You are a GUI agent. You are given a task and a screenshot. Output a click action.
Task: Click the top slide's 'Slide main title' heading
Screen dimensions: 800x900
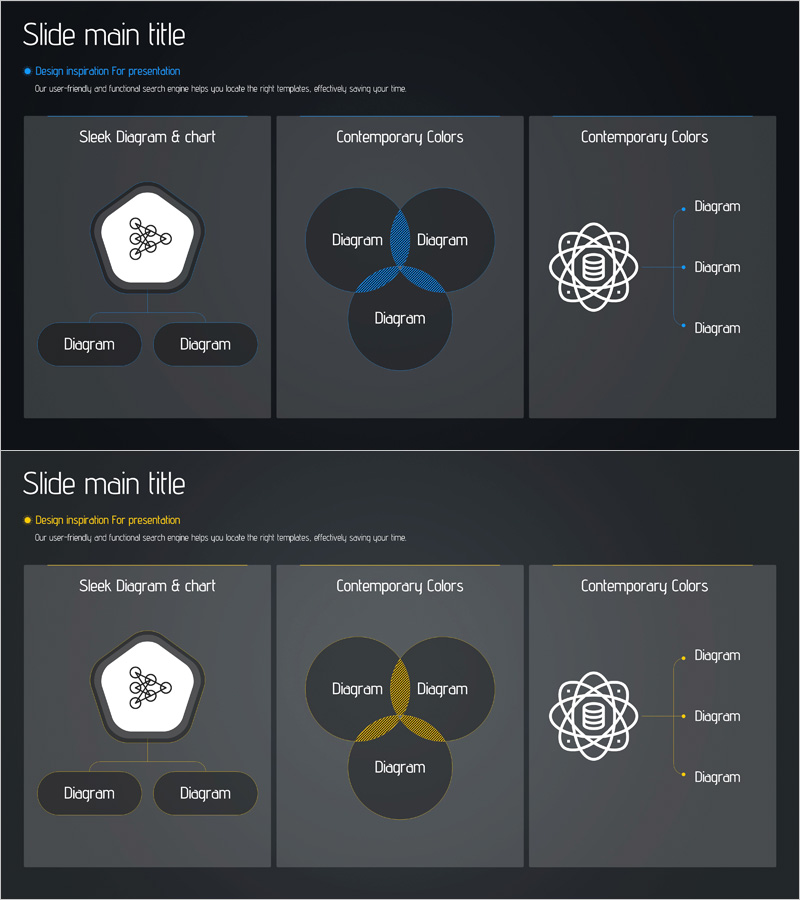tap(104, 35)
